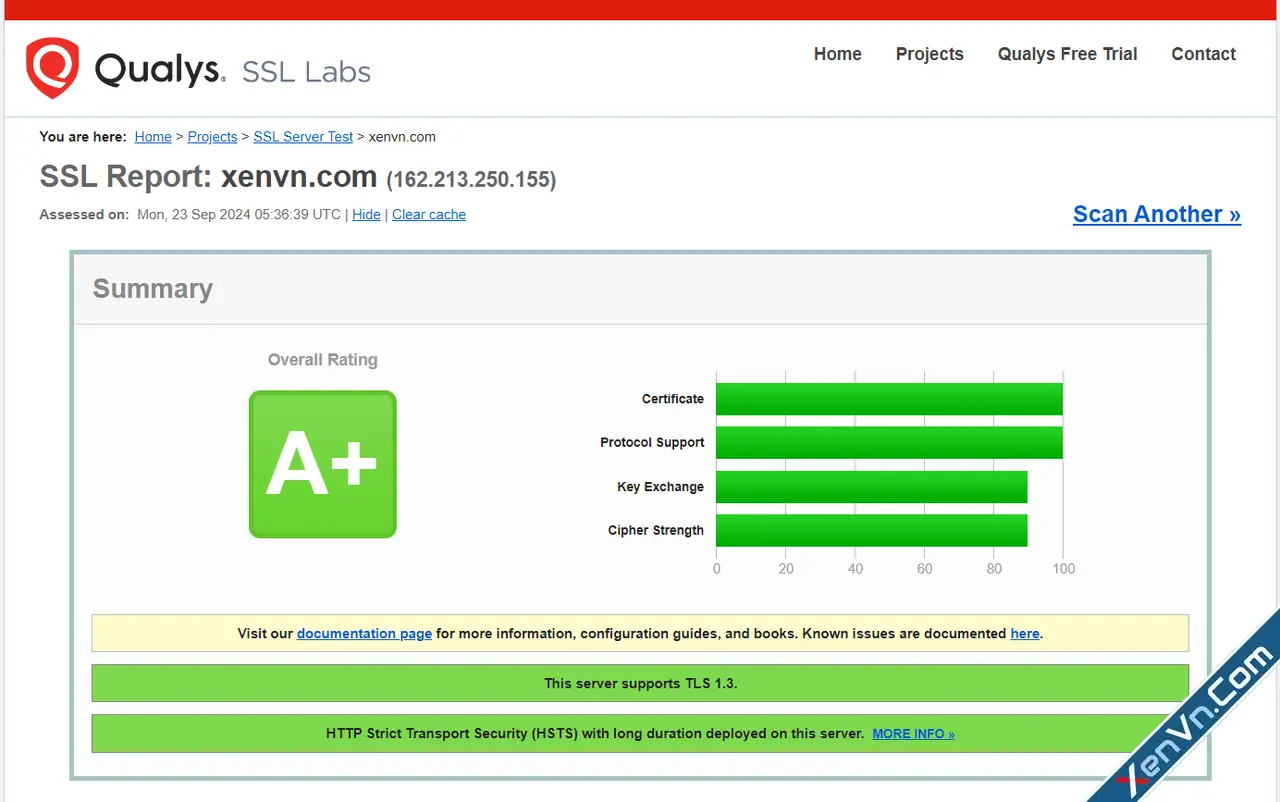Click the A+ overall rating badge

click(x=323, y=464)
